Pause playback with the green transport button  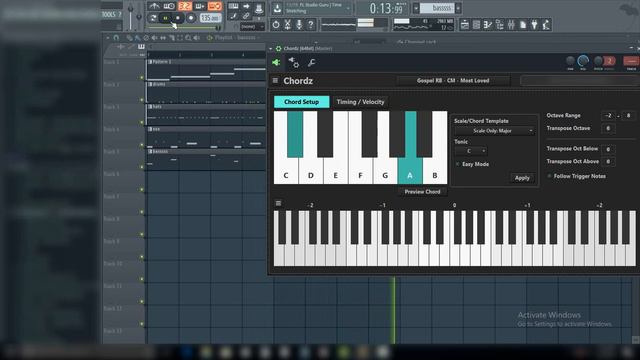pyautogui.click(x=165, y=18)
